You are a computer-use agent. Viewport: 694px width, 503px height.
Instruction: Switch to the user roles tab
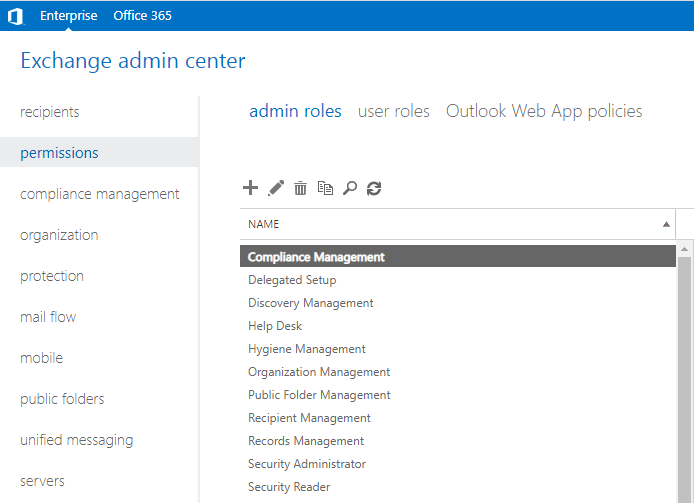(394, 111)
